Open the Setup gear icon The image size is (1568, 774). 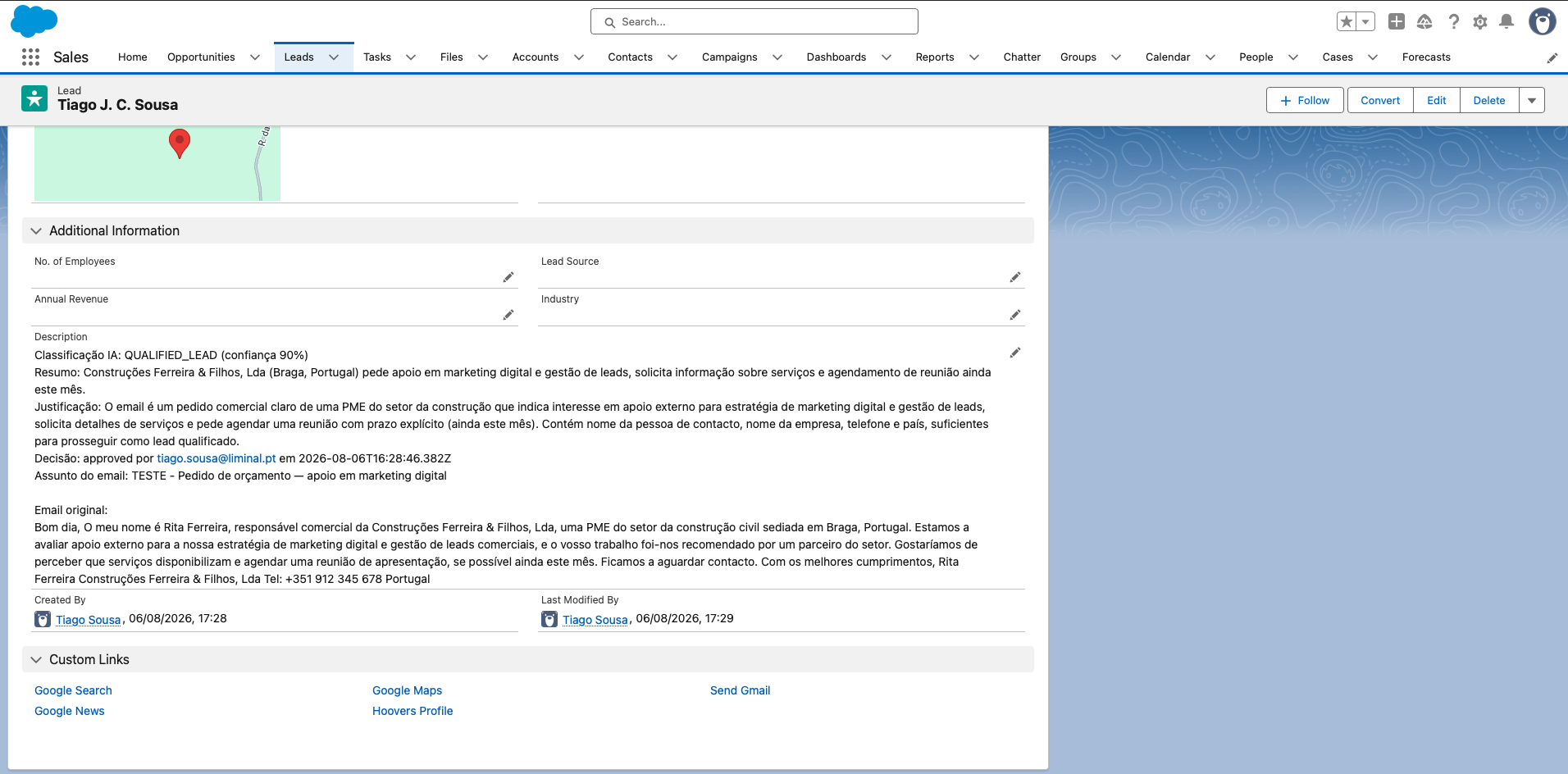tap(1480, 22)
